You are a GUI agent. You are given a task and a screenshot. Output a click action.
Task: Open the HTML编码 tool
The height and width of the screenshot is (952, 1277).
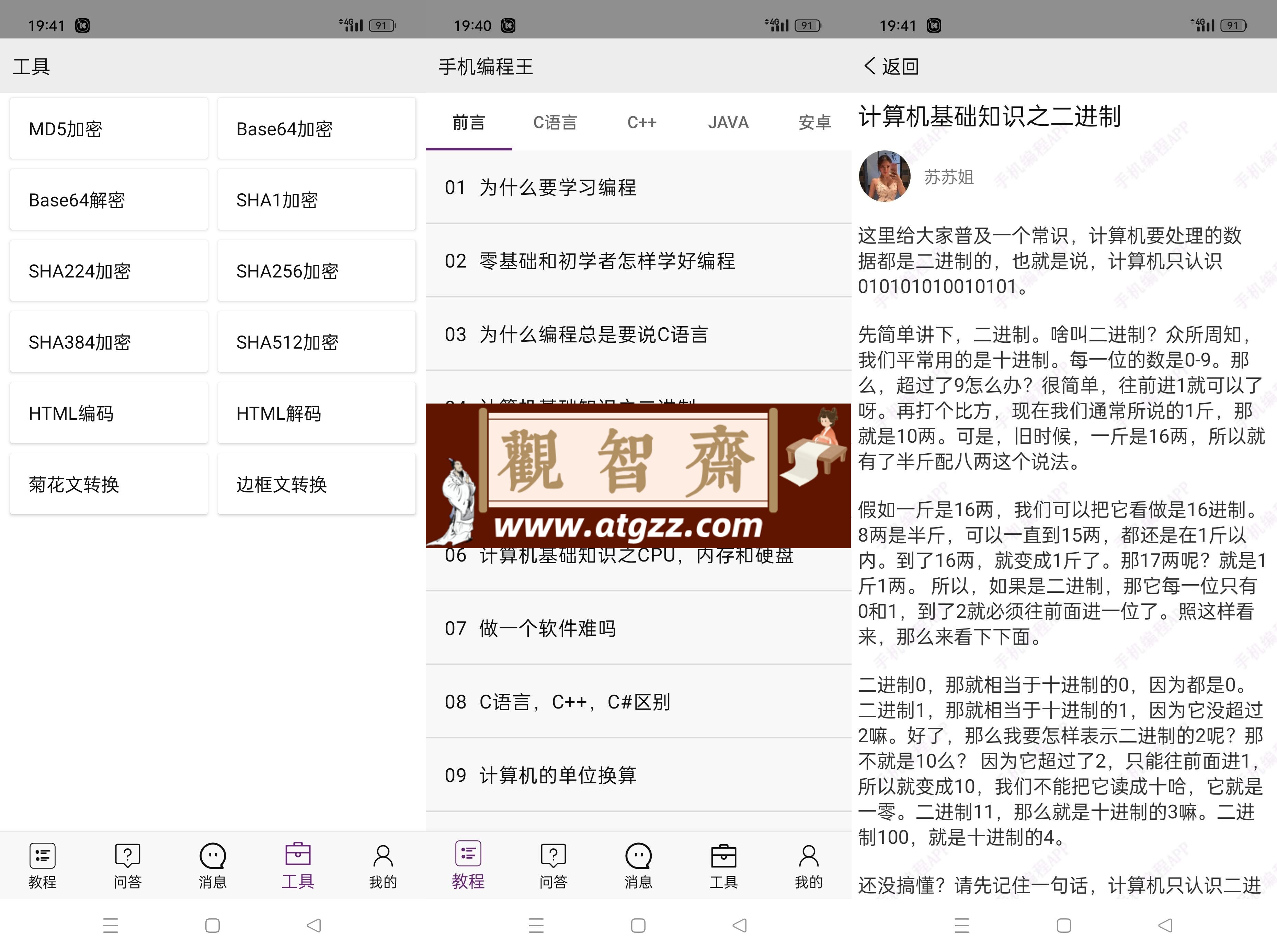click(109, 412)
